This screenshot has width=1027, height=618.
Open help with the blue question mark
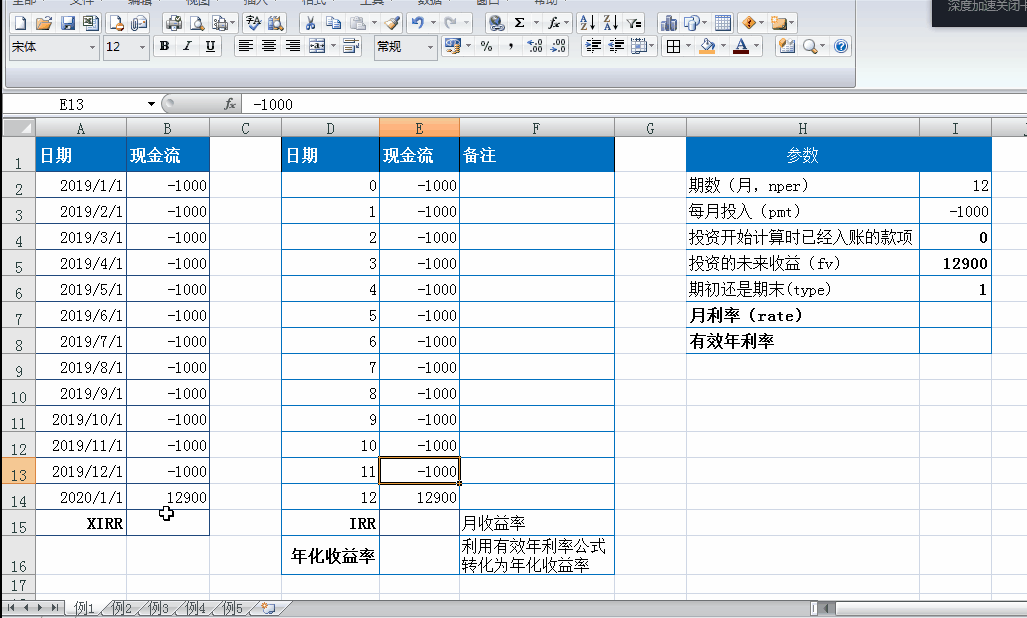pyautogui.click(x=841, y=46)
